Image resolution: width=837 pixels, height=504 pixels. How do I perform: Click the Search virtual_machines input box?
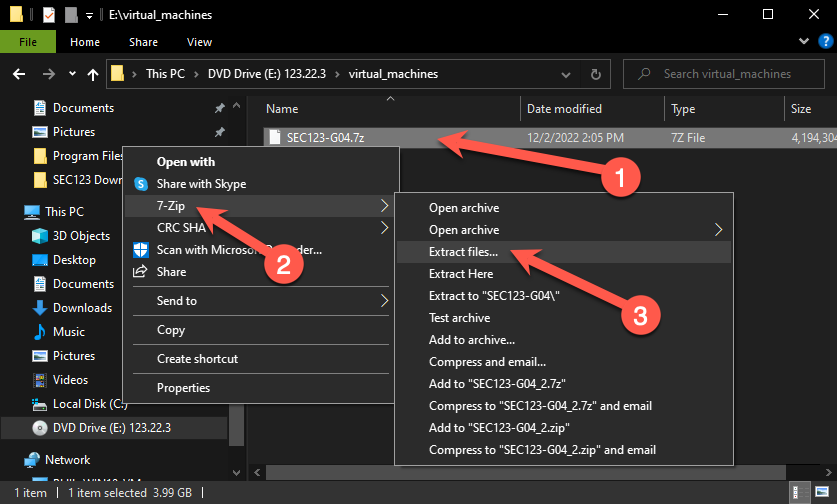(x=727, y=74)
